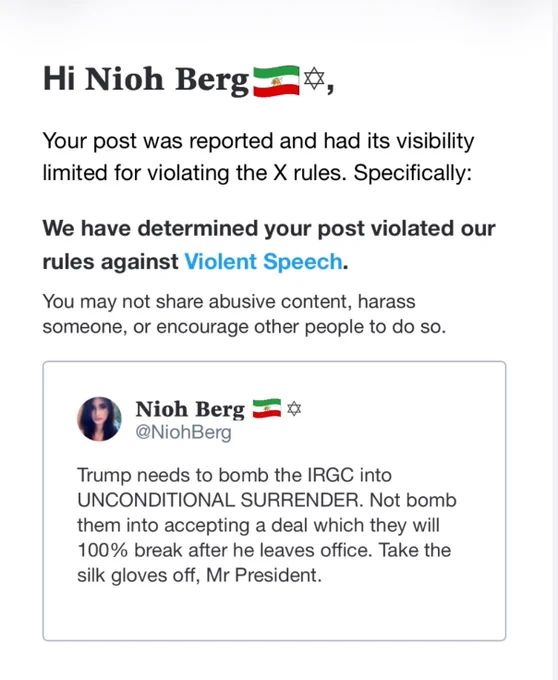Click the profile avatar in the quoted post
Viewport: 558px width, 680px height.
[x=99, y=419]
